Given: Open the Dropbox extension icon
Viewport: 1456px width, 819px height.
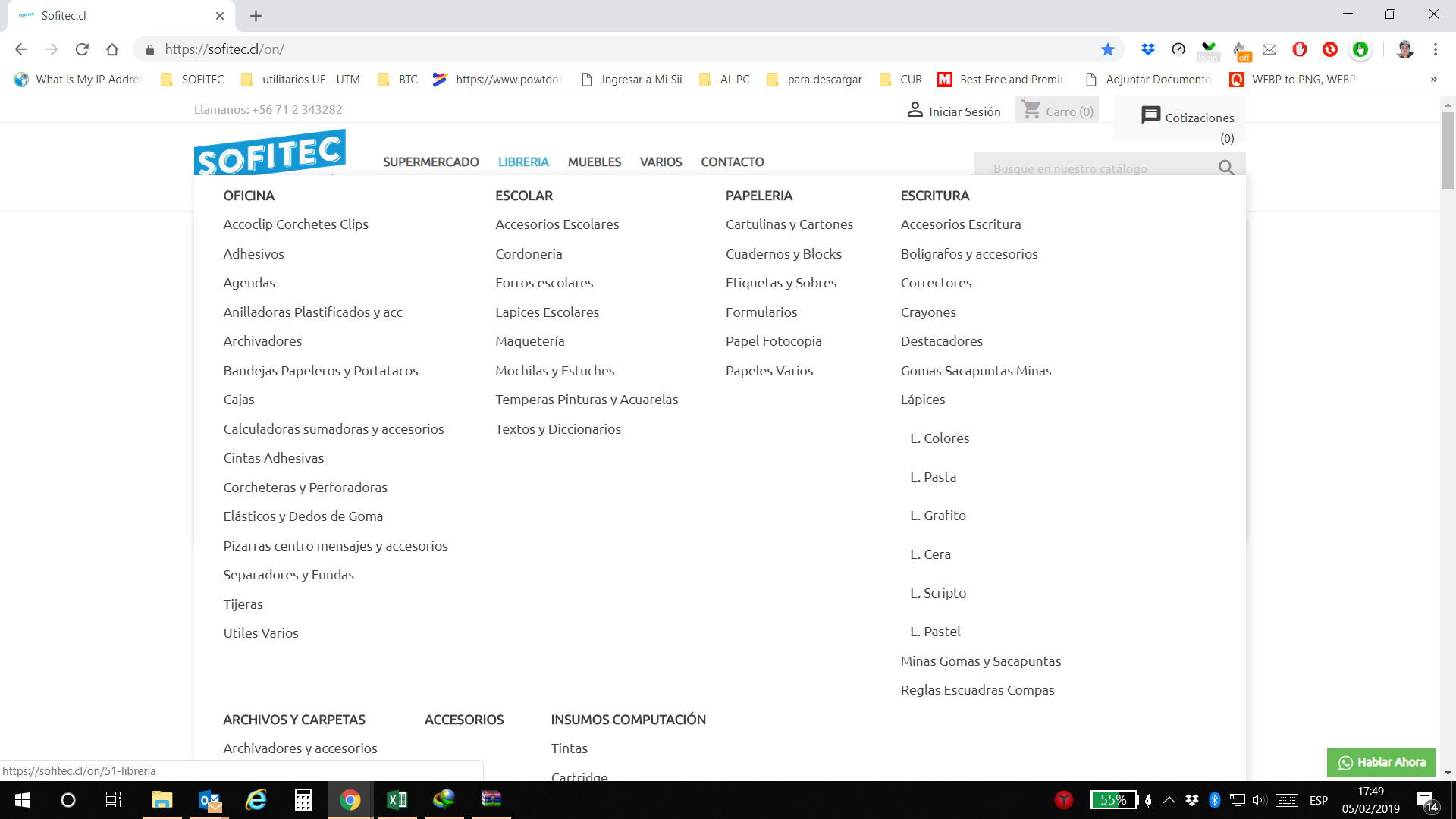Looking at the screenshot, I should point(1147,49).
